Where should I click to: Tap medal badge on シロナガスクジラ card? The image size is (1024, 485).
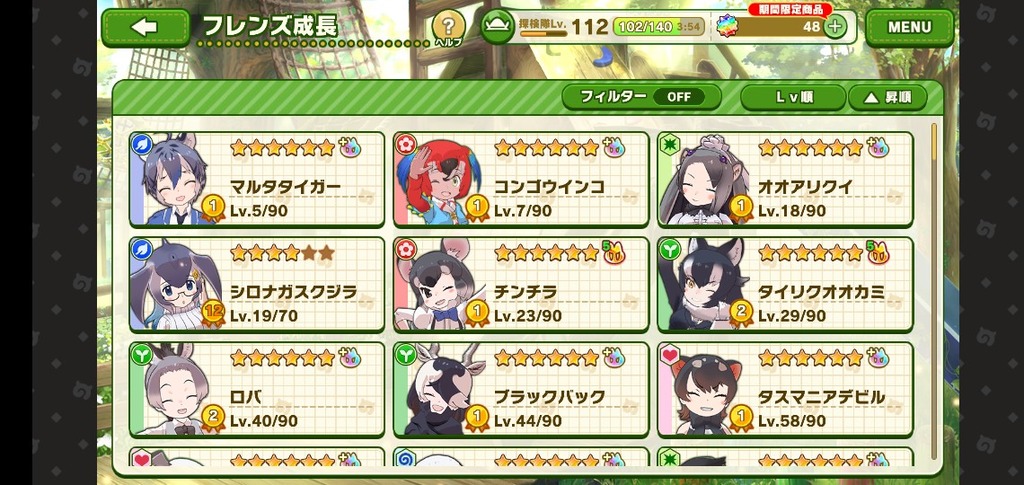pyautogui.click(x=213, y=314)
